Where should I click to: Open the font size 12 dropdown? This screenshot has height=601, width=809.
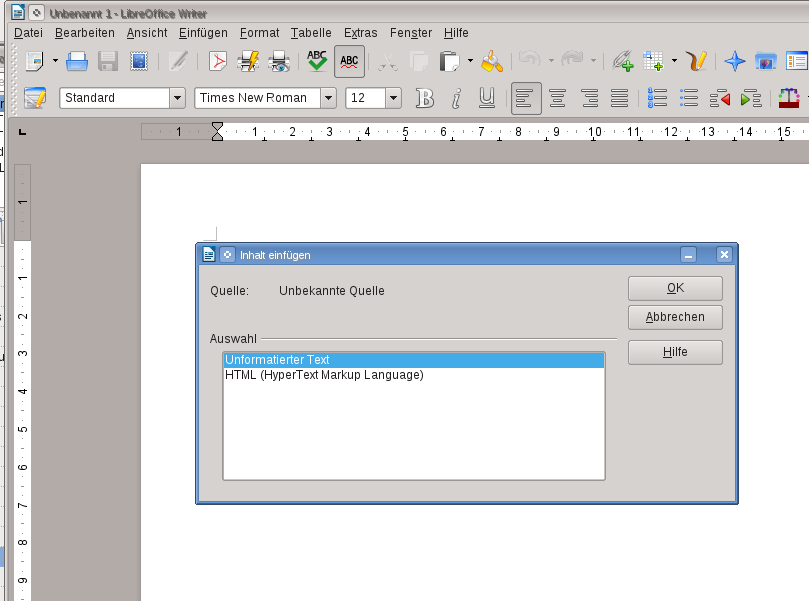click(x=393, y=98)
